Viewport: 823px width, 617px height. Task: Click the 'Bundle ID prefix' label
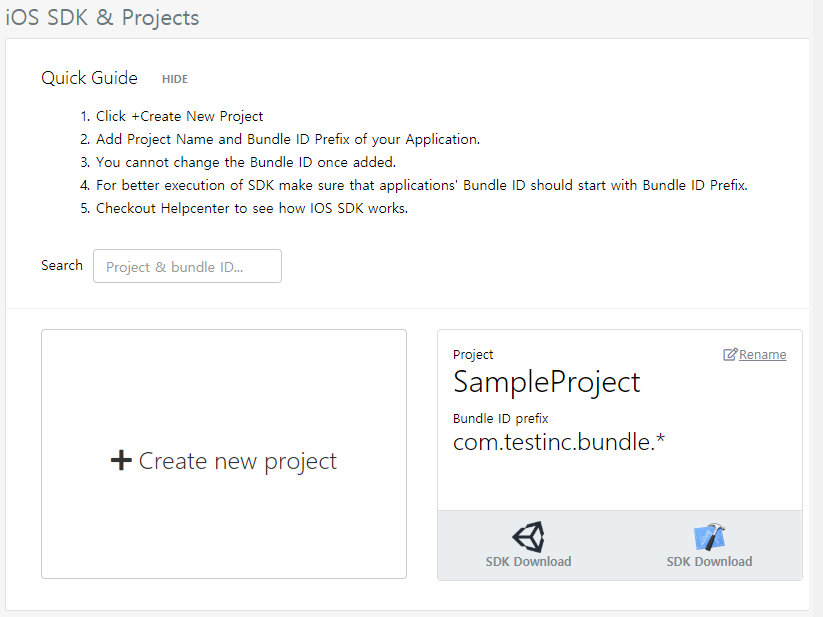[x=500, y=419]
